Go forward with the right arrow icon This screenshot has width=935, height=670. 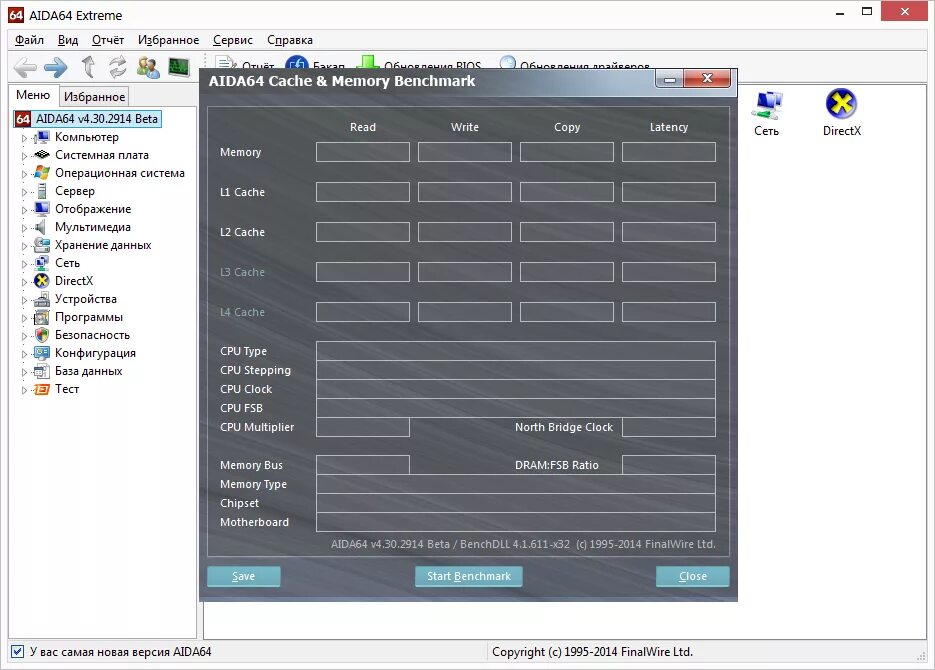(56, 67)
